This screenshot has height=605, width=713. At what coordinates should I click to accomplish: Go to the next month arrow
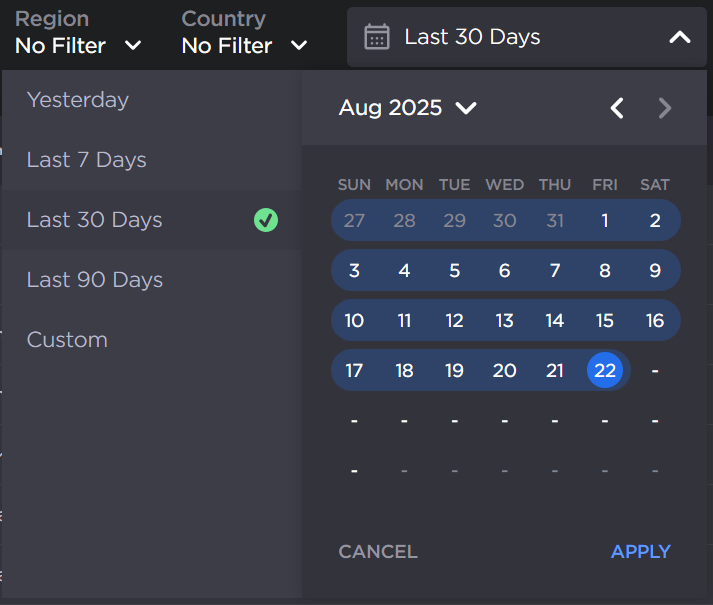665,108
